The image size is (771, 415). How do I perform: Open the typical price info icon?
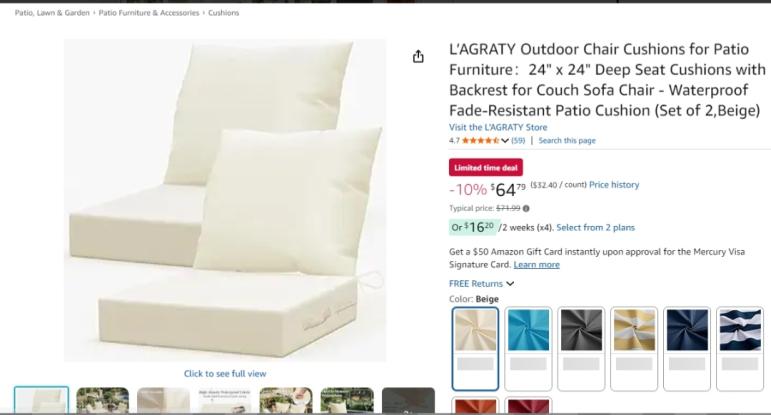click(526, 208)
